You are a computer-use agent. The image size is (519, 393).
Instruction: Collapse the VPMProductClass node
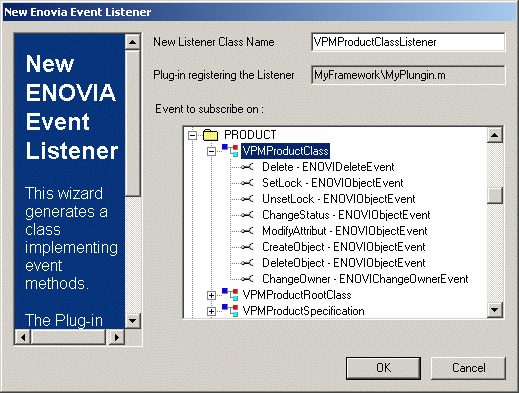[x=211, y=151]
